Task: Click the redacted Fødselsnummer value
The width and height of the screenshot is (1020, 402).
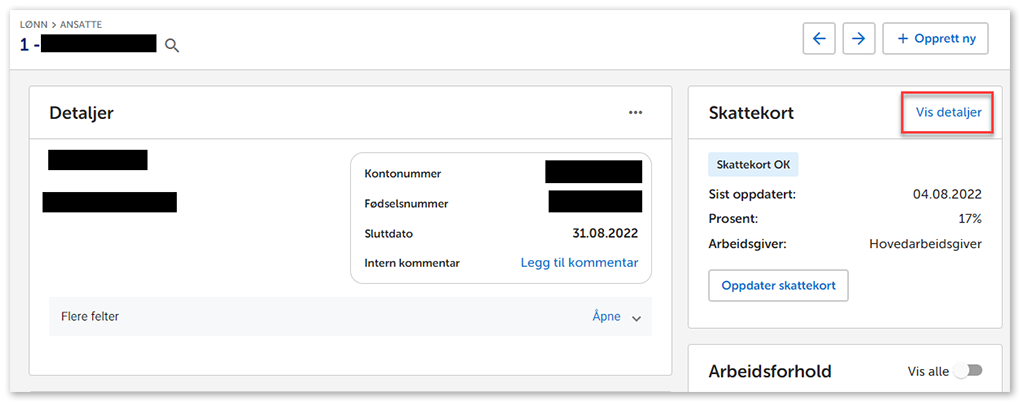Action: 594,202
